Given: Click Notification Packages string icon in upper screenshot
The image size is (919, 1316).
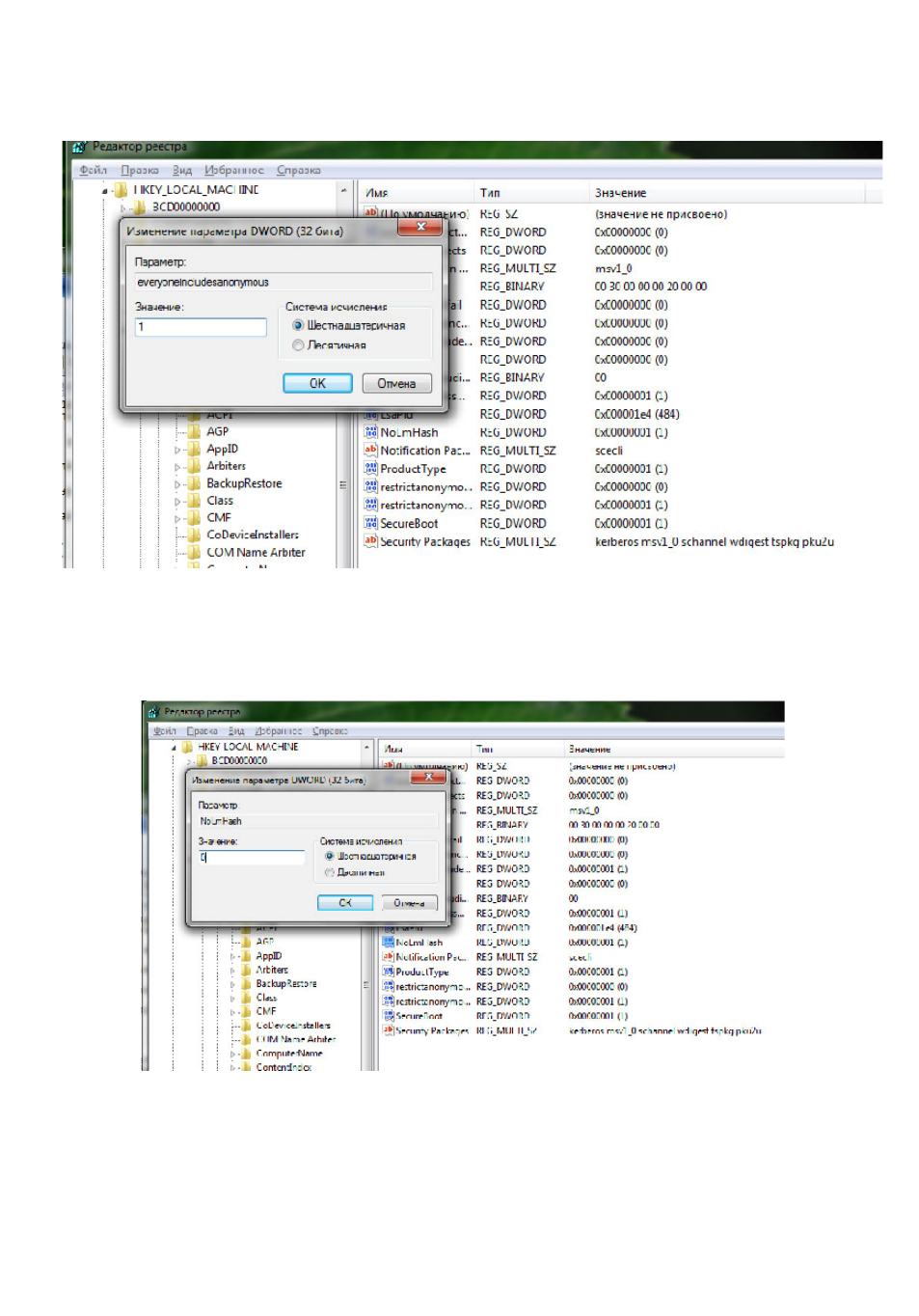Looking at the screenshot, I should click(x=370, y=450).
